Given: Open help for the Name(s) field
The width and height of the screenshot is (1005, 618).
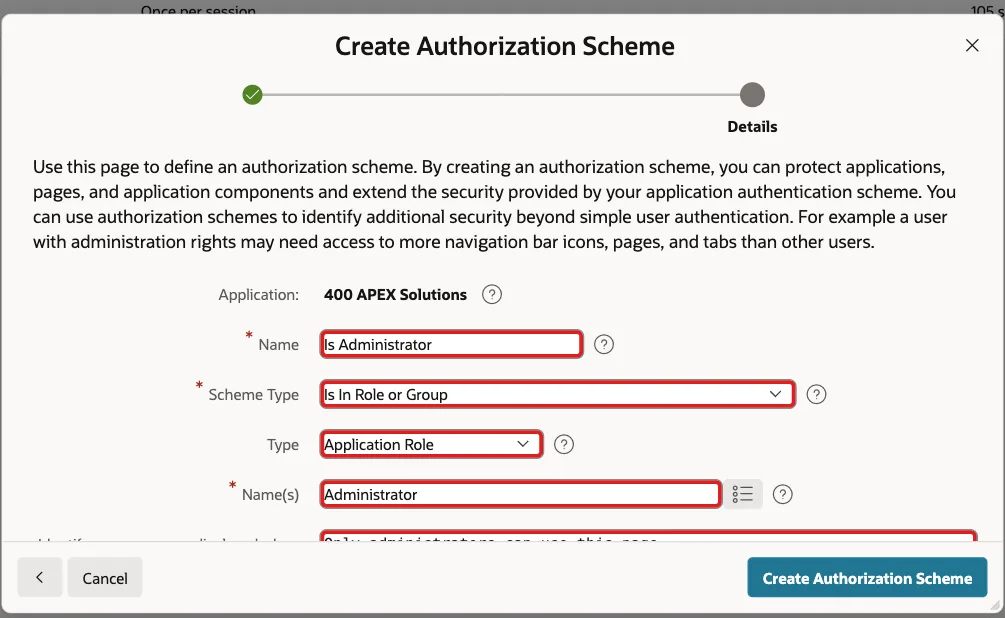Looking at the screenshot, I should tap(782, 494).
